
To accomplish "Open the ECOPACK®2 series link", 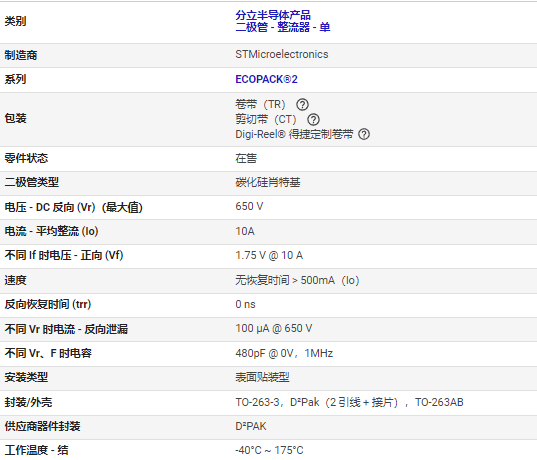I will (266, 79).
